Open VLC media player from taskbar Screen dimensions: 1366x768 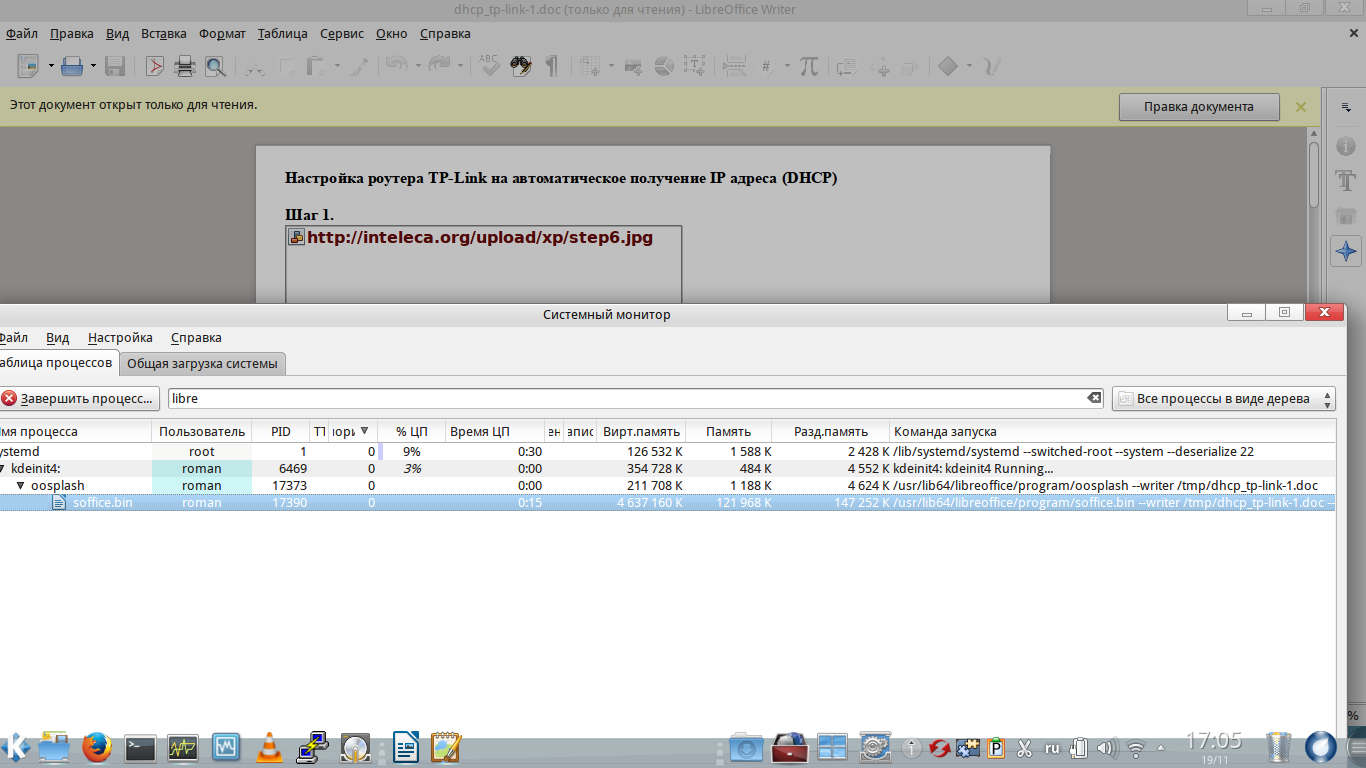[268, 747]
